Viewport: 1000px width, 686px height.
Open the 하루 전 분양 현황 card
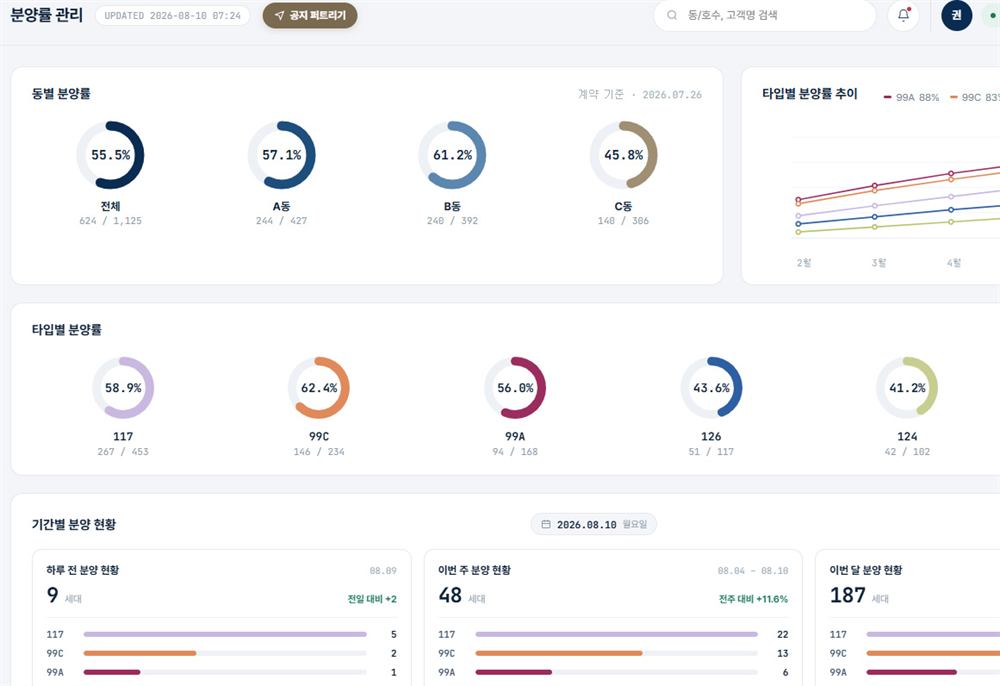click(x=222, y=617)
